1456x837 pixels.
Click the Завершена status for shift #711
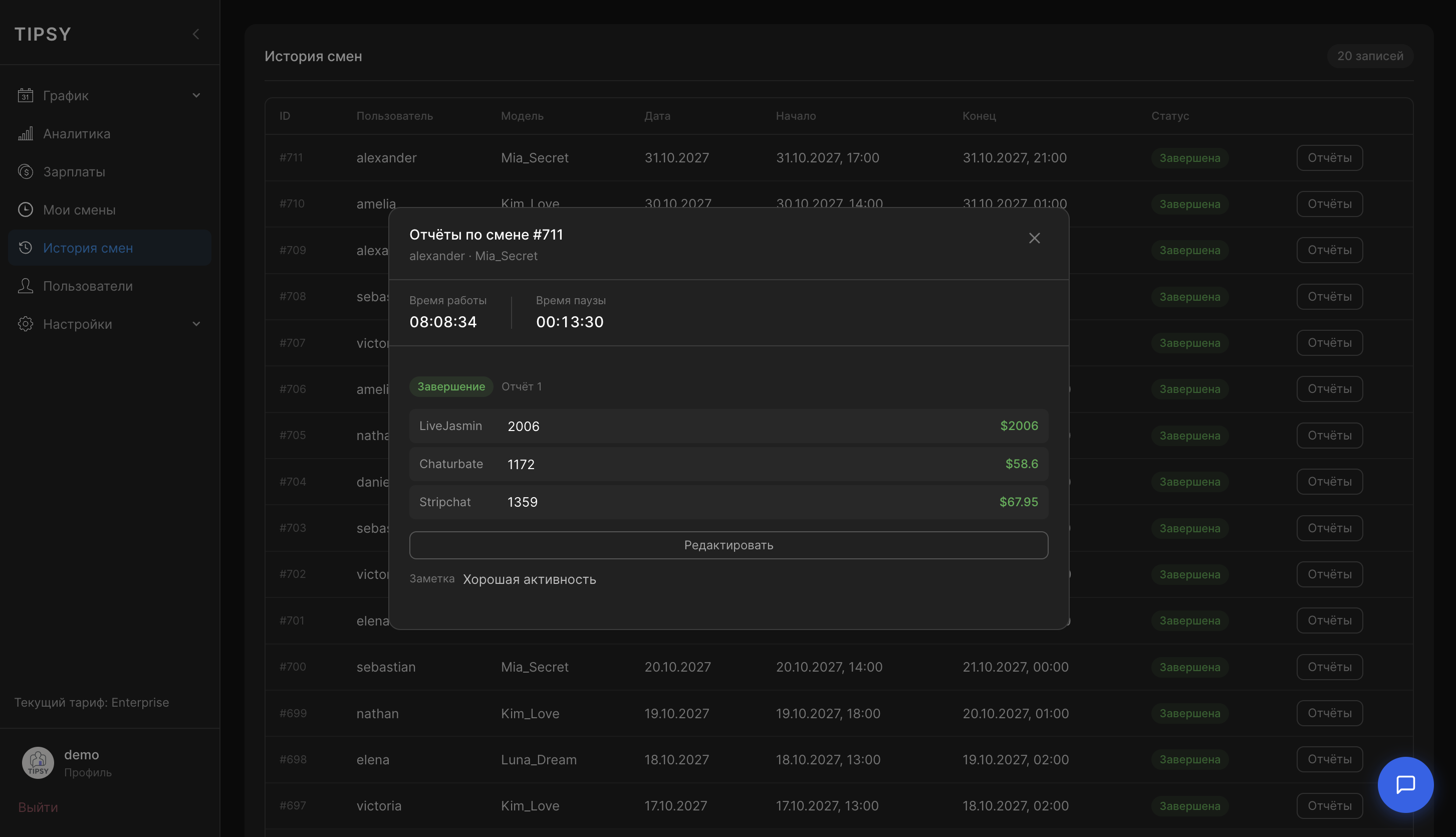[x=1190, y=157]
